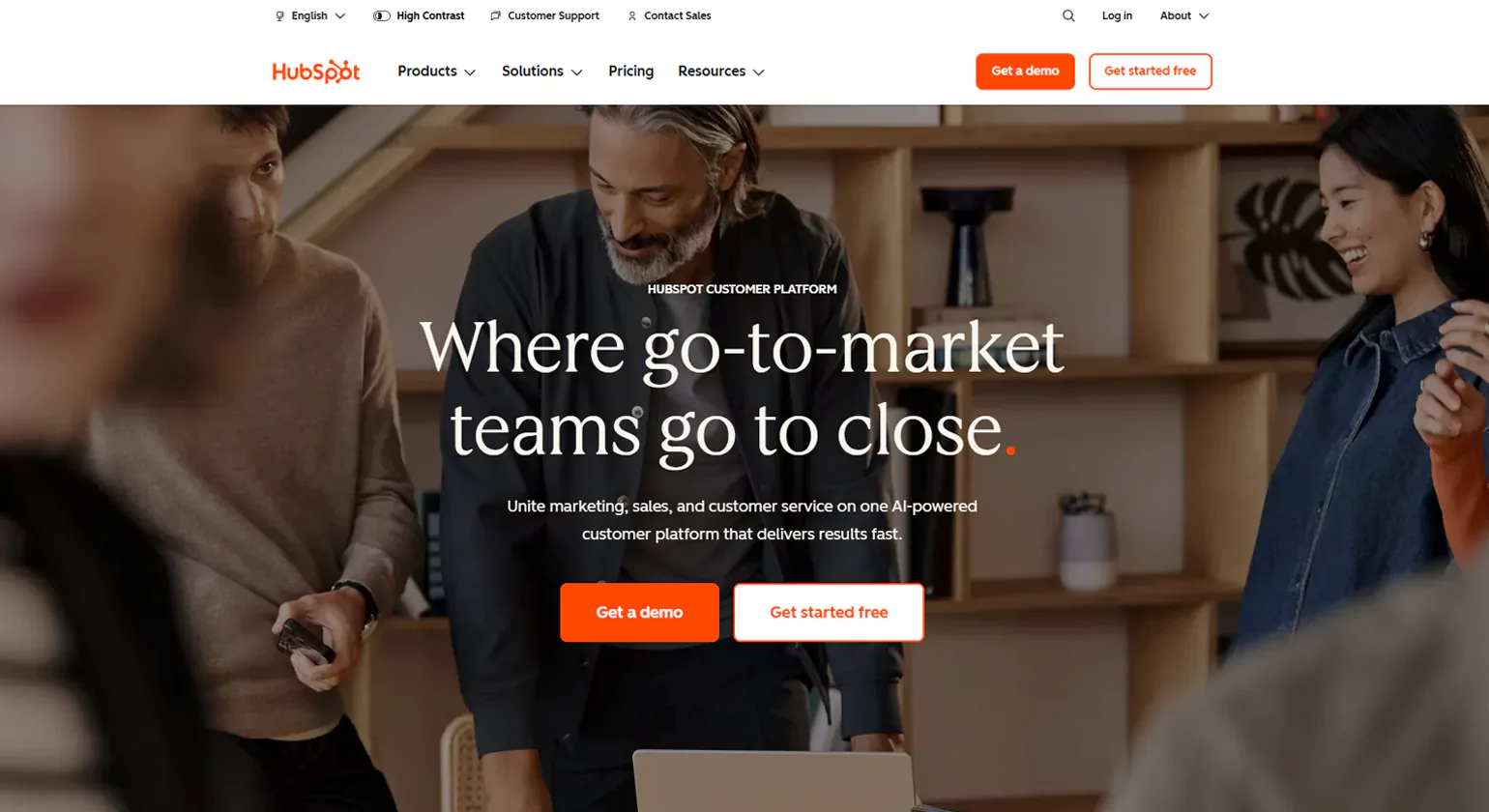The width and height of the screenshot is (1489, 812).
Task: Click the Customer Support chat icon
Action: [x=495, y=16]
